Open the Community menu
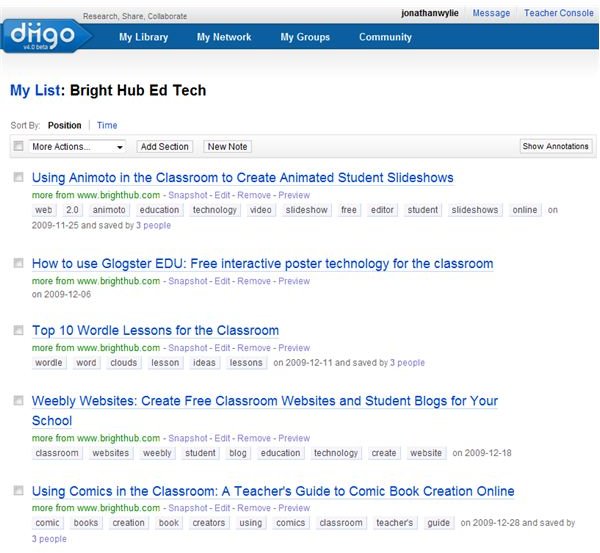Screen dimensions: 600x553 pyautogui.click(x=385, y=37)
